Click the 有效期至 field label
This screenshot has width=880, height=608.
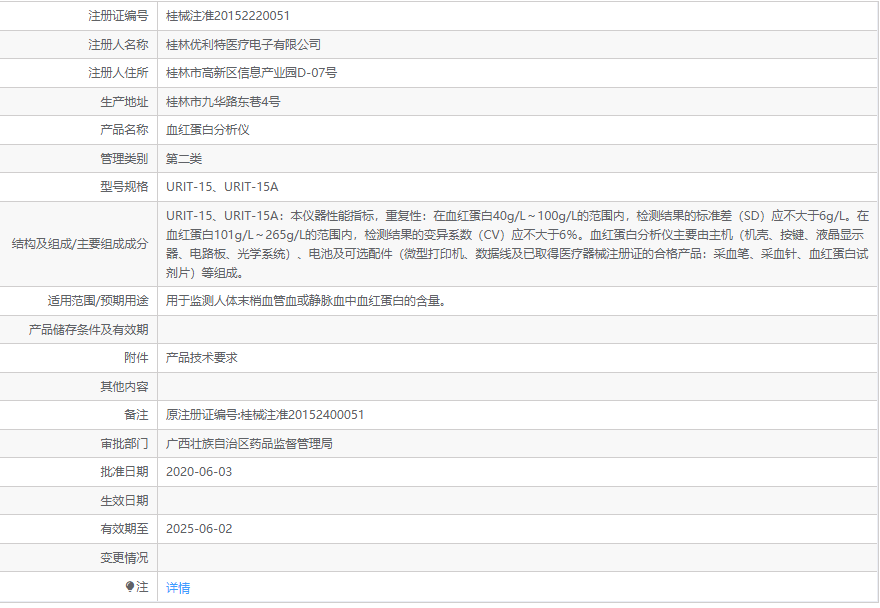pos(124,529)
